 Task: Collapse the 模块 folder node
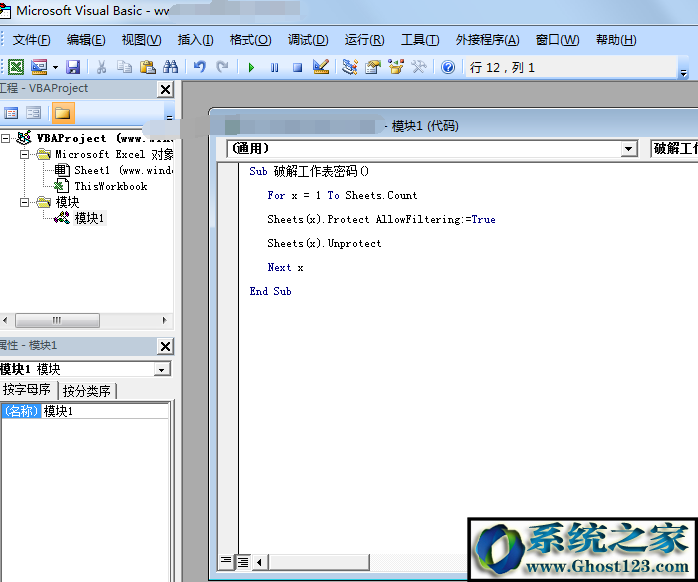[24, 203]
